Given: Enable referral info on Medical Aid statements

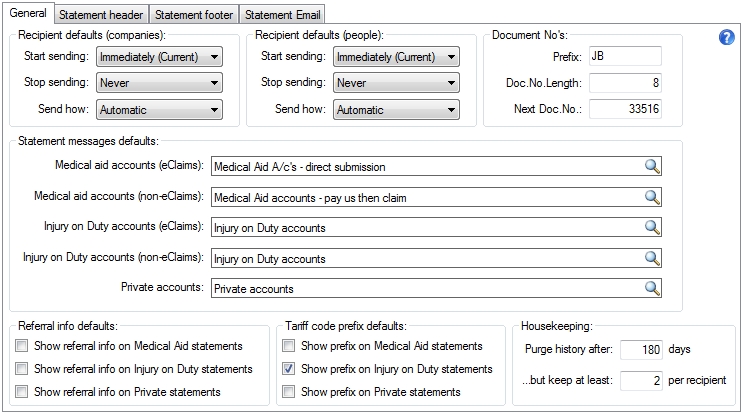Looking at the screenshot, I should [21, 346].
